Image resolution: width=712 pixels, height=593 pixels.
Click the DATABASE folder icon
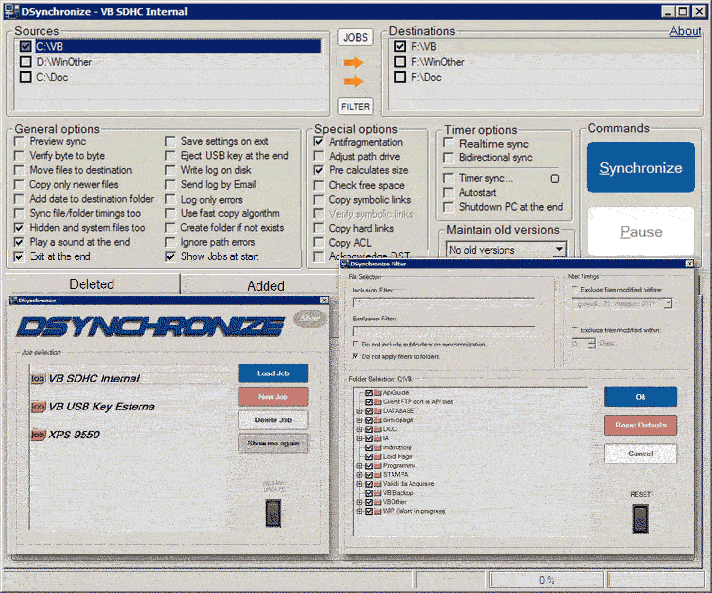378,411
